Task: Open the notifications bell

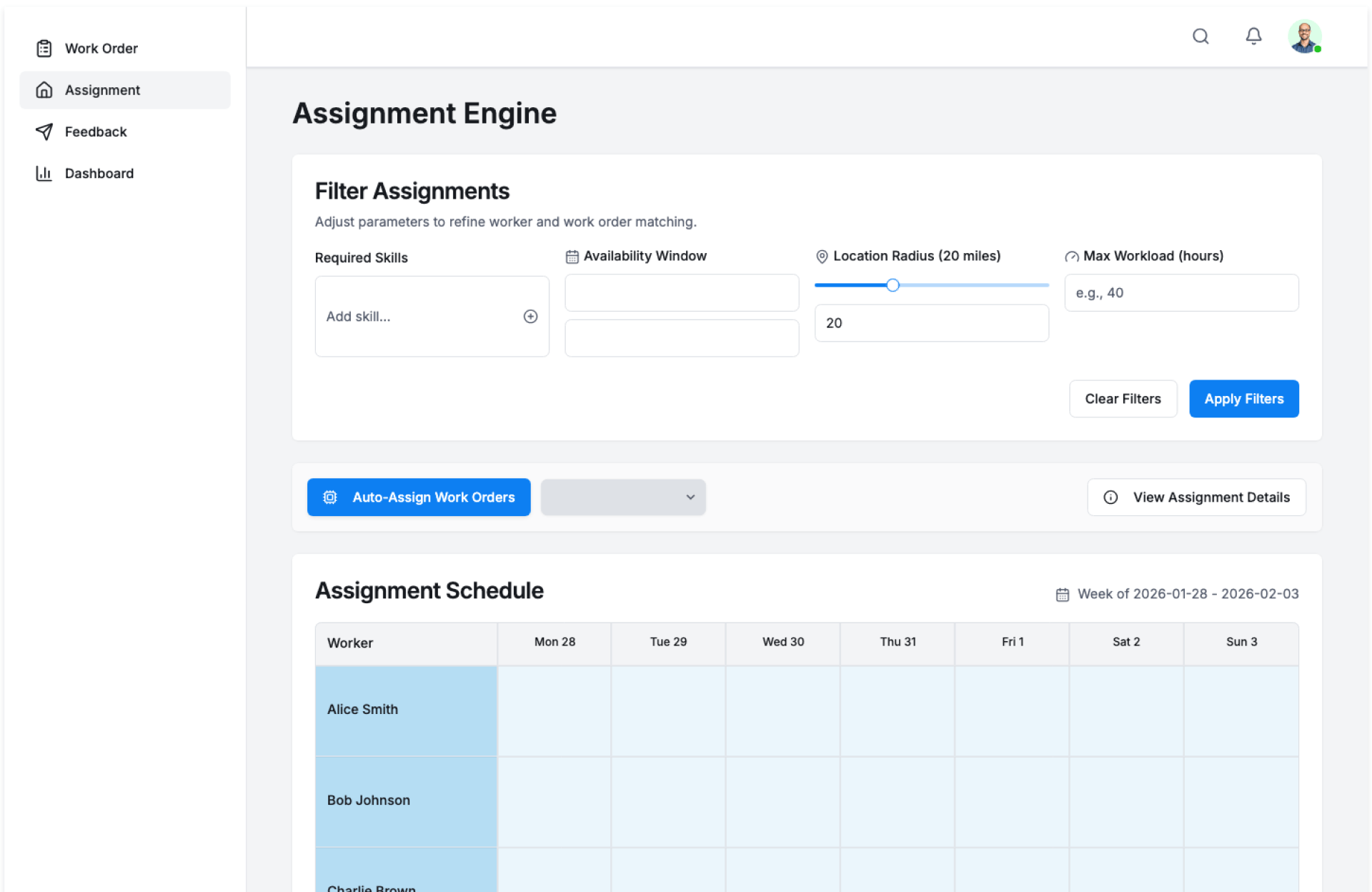Action: 1253,36
